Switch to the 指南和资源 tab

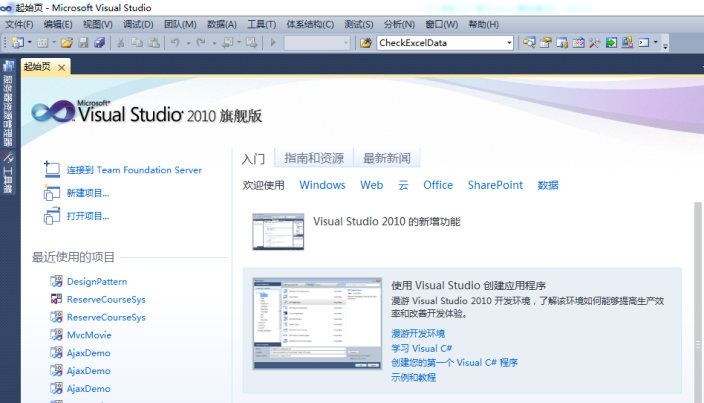tap(314, 158)
